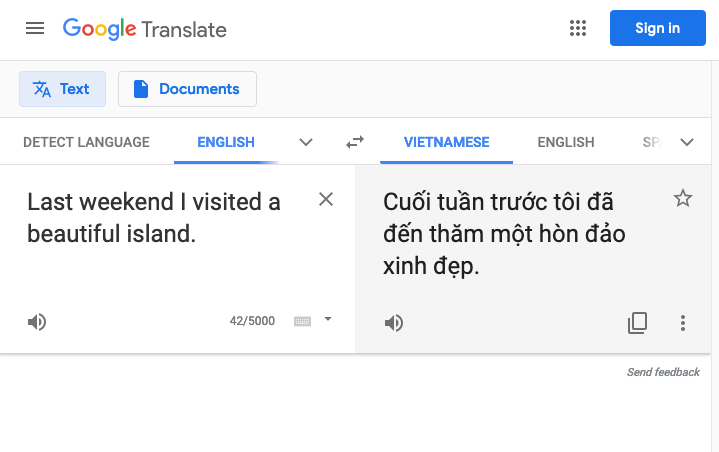
Task: Save translation with the star icon
Action: pyautogui.click(x=683, y=198)
